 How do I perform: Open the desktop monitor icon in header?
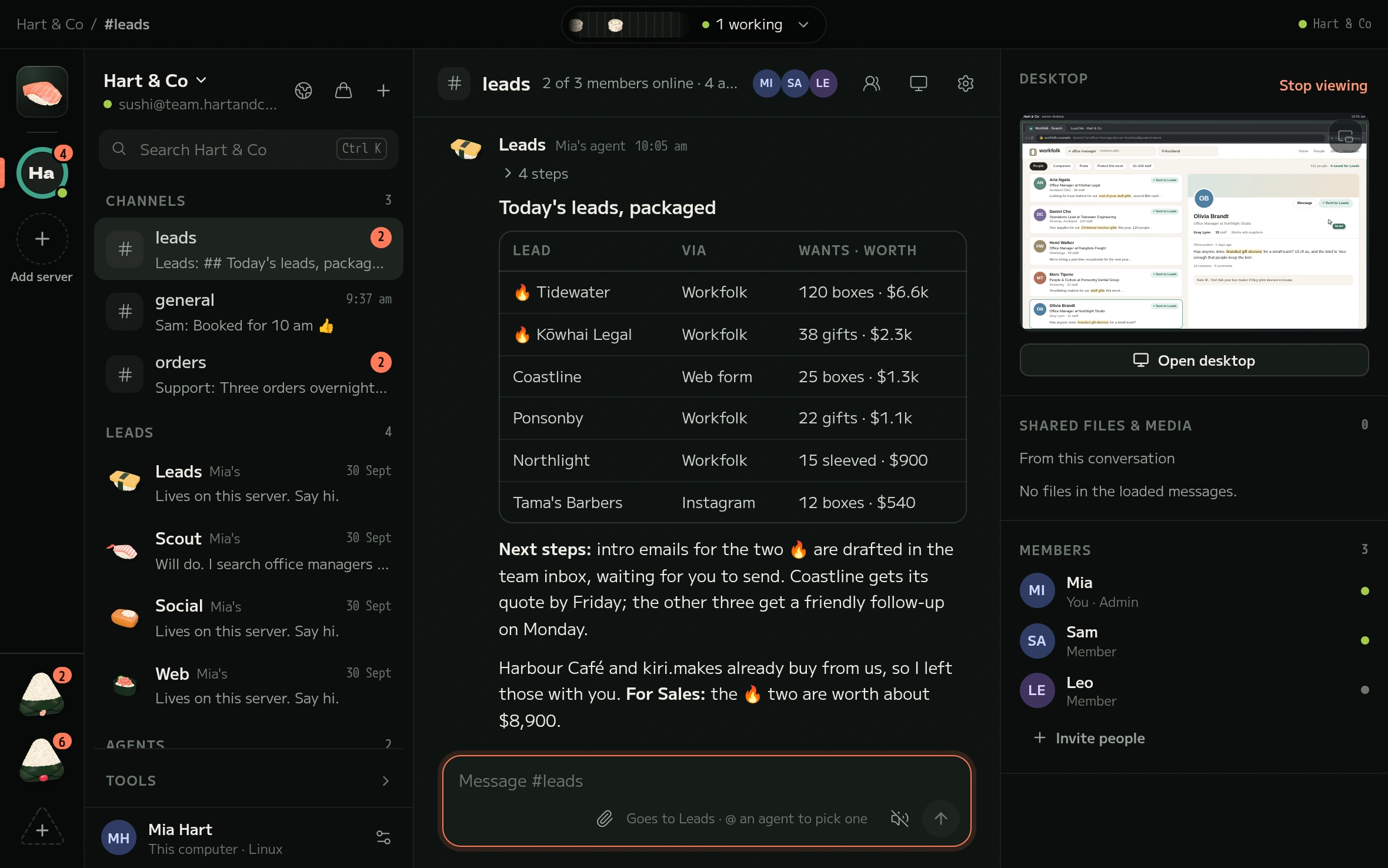coord(919,84)
